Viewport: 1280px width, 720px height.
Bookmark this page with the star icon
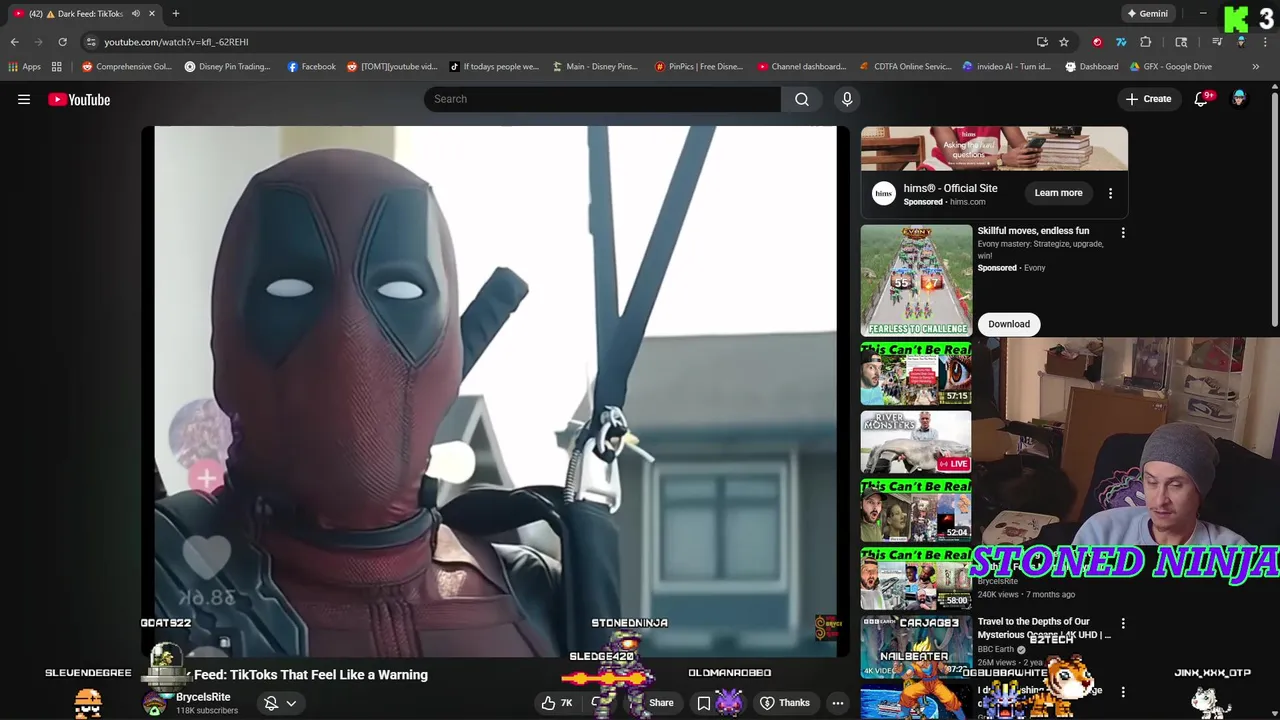pyautogui.click(x=1064, y=42)
